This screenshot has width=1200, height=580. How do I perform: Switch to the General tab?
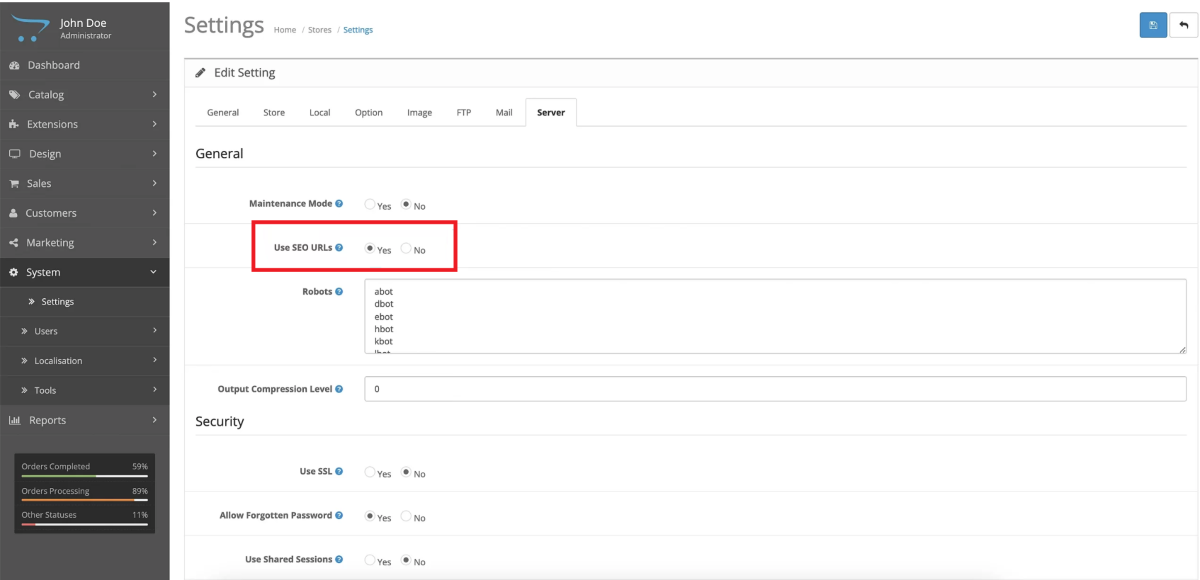(x=223, y=112)
